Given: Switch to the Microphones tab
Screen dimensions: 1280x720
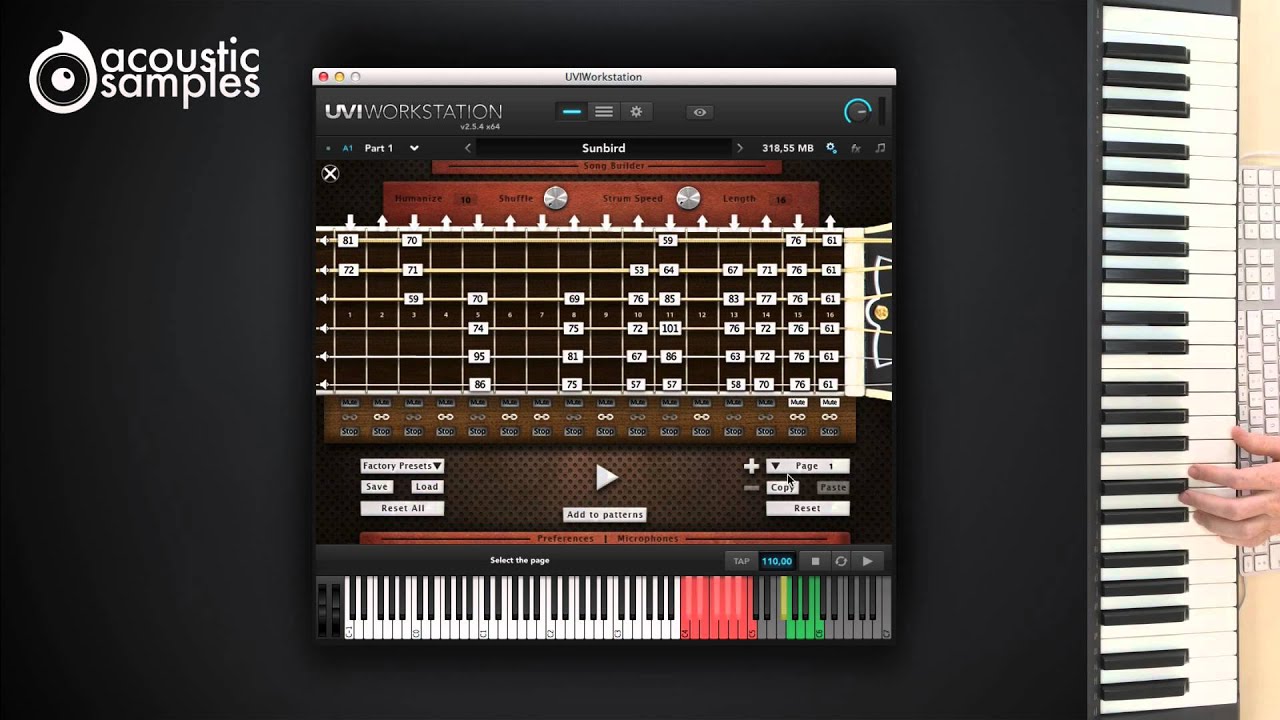Looking at the screenshot, I should 648,539.
